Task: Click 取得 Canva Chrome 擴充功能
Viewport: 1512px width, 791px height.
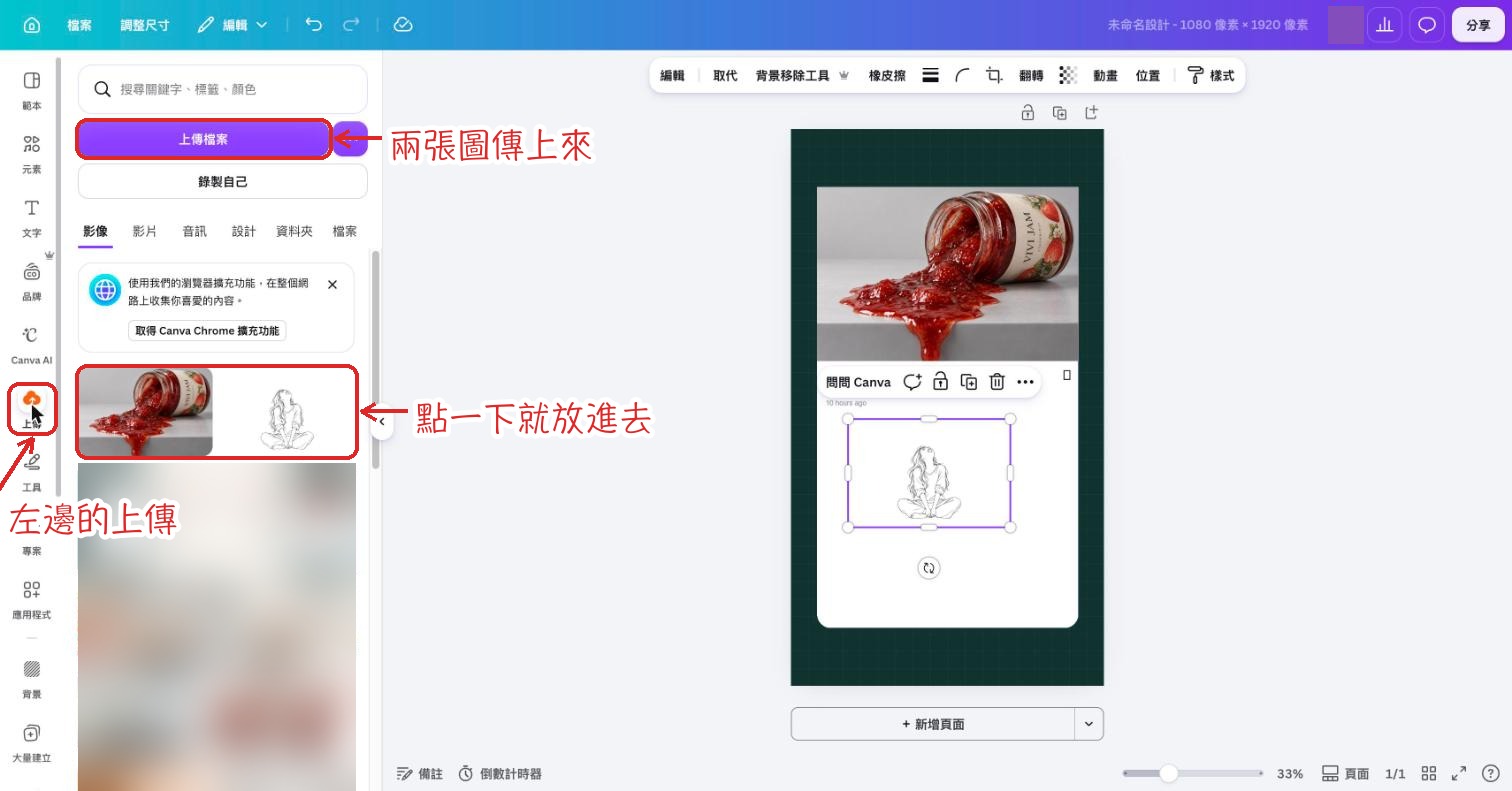Action: pyautogui.click(x=207, y=331)
